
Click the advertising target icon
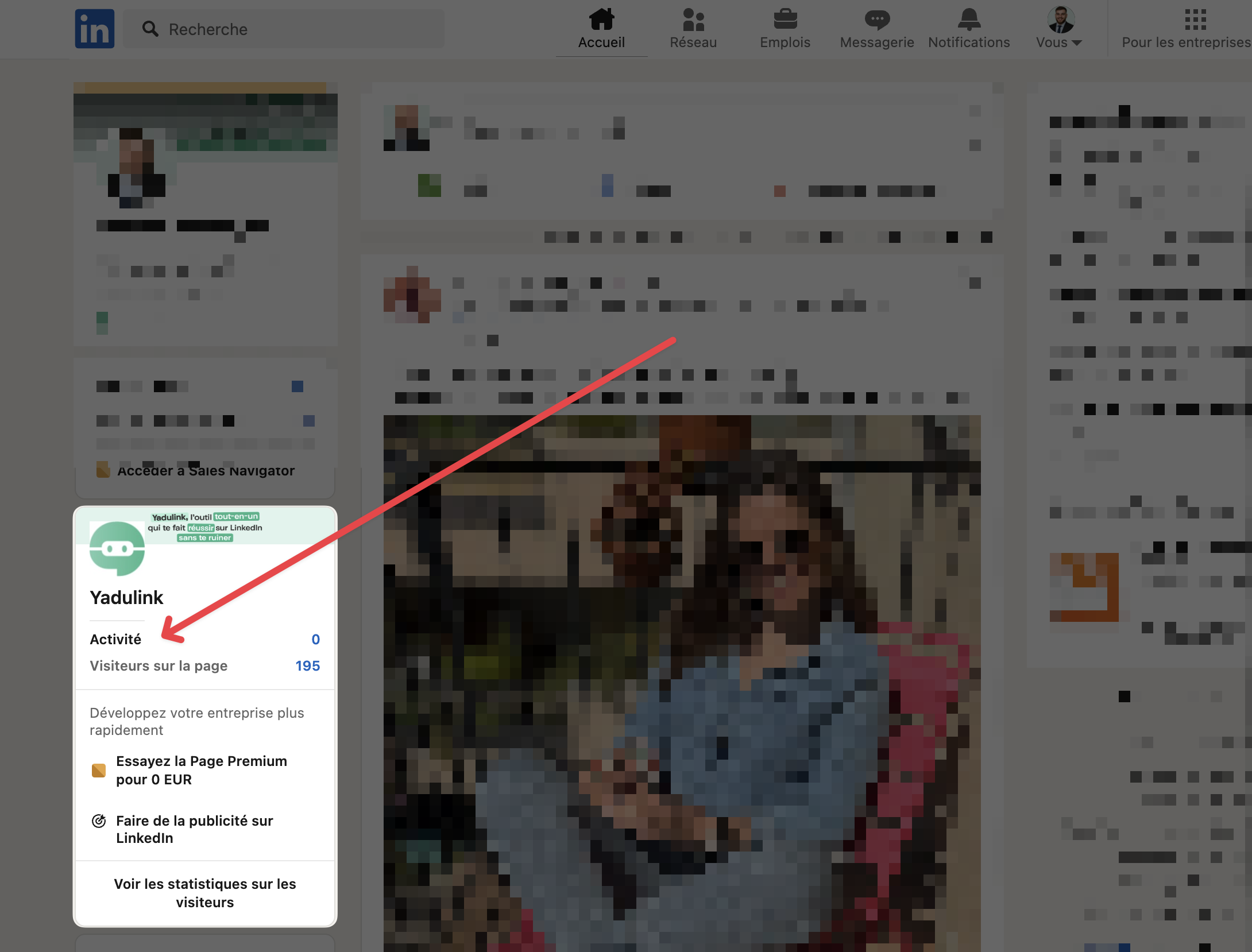coord(99,821)
